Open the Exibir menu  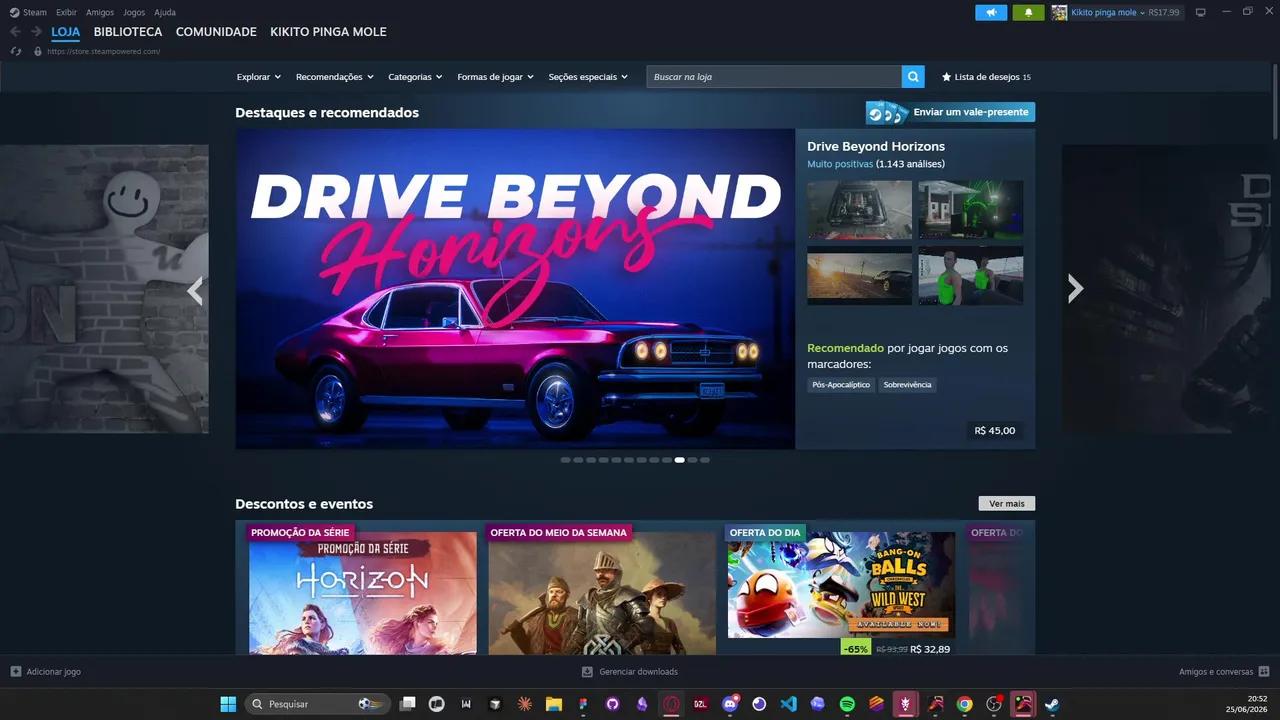tap(66, 12)
